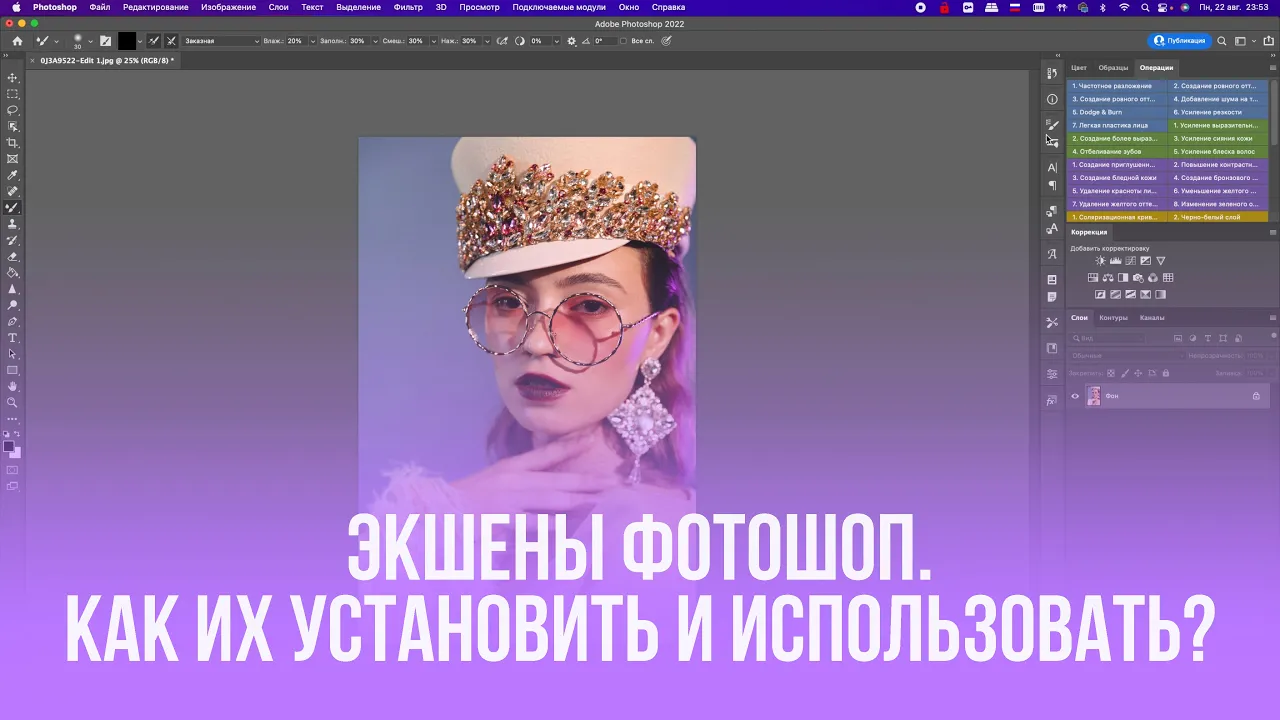The height and width of the screenshot is (720, 1280).
Task: Hide the Фон layer with eye icon
Action: 1075,396
